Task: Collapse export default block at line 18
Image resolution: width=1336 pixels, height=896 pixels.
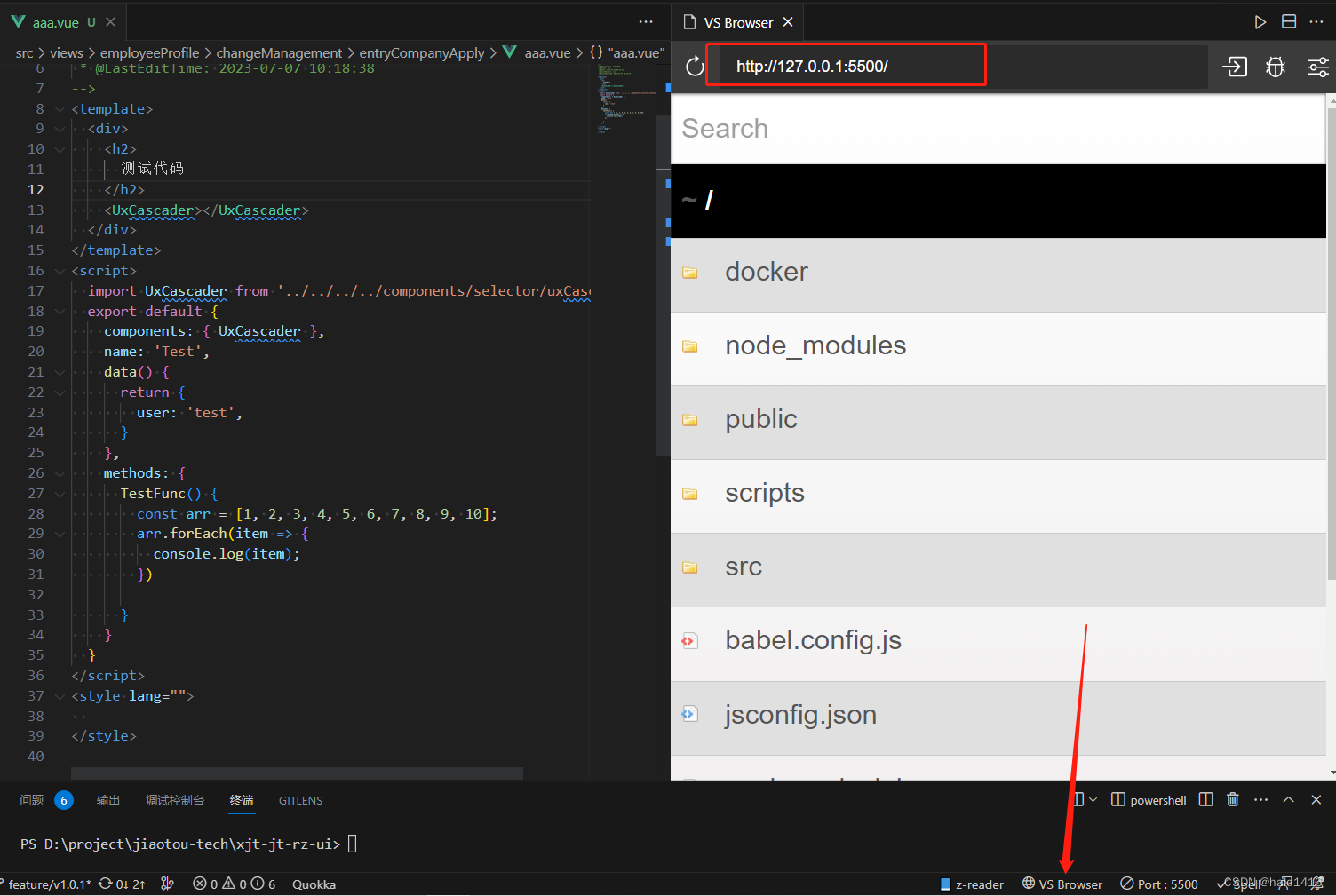Action: [x=60, y=312]
